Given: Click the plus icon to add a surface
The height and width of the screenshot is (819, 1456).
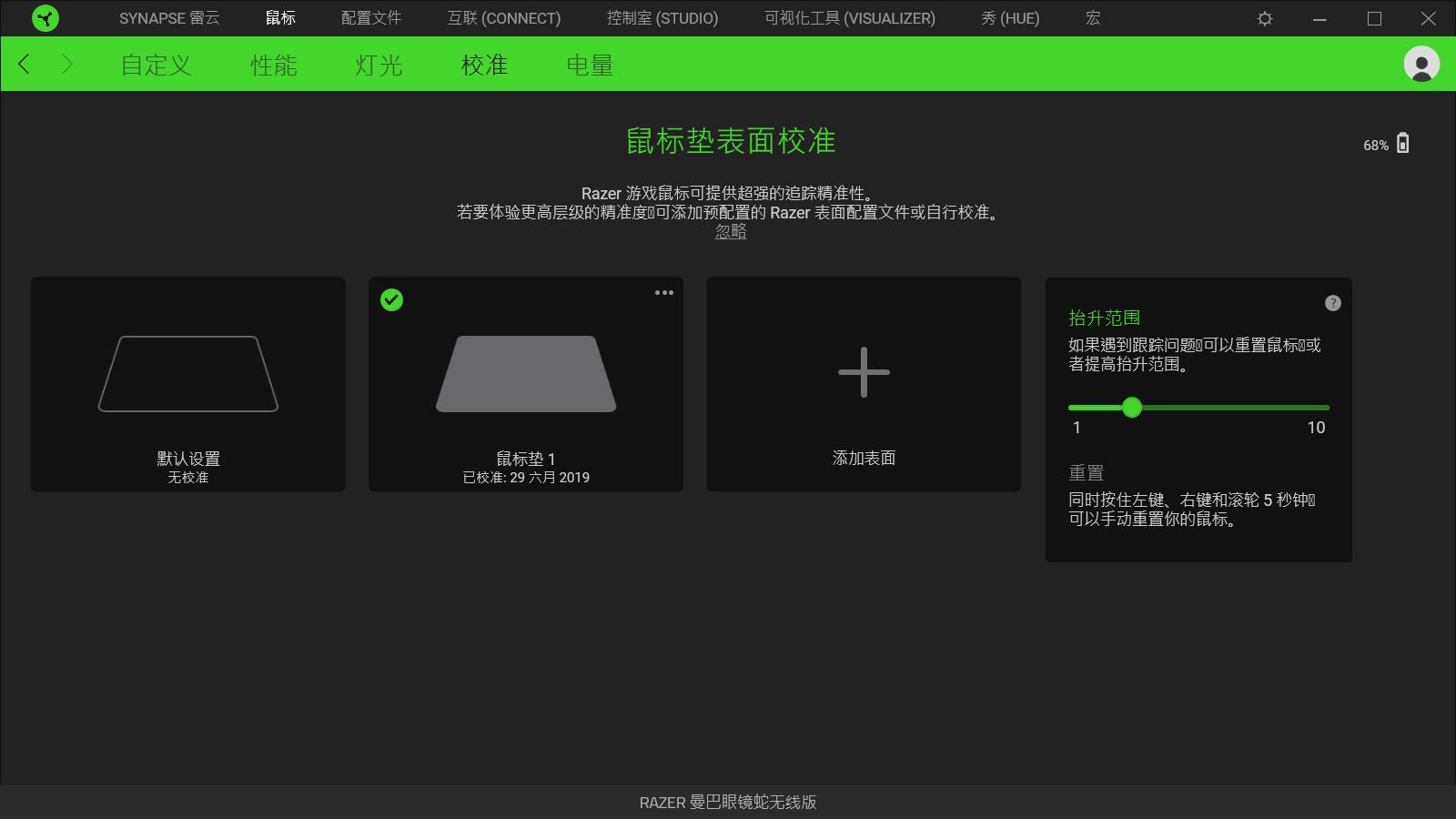Looking at the screenshot, I should pos(864,372).
